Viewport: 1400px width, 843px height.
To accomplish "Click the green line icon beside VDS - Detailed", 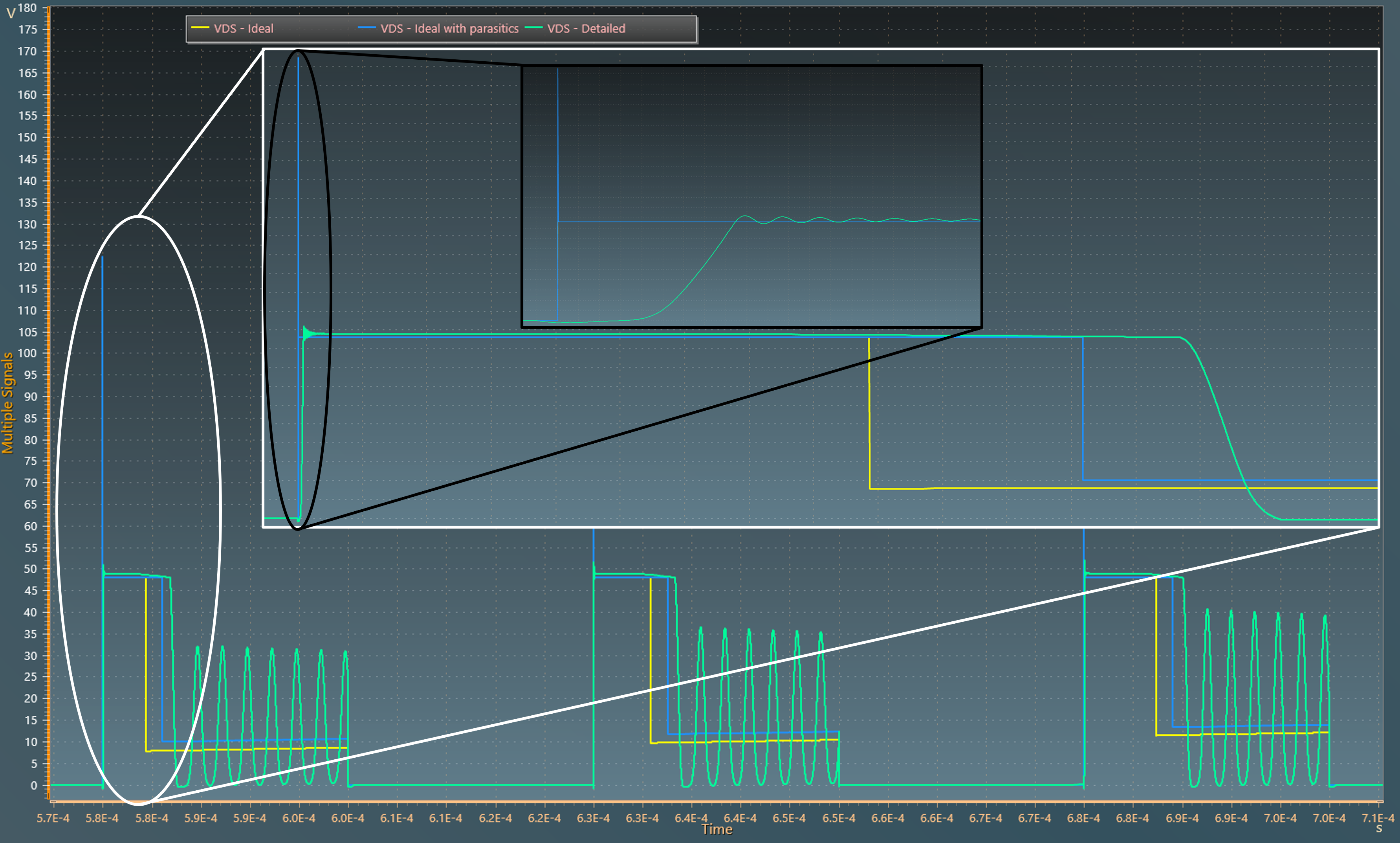I will tap(534, 28).
